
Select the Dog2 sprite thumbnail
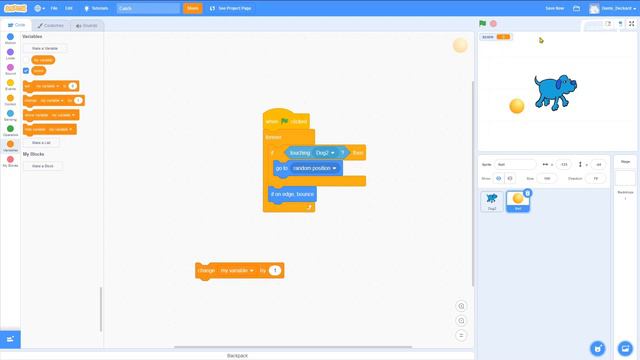[x=492, y=201]
